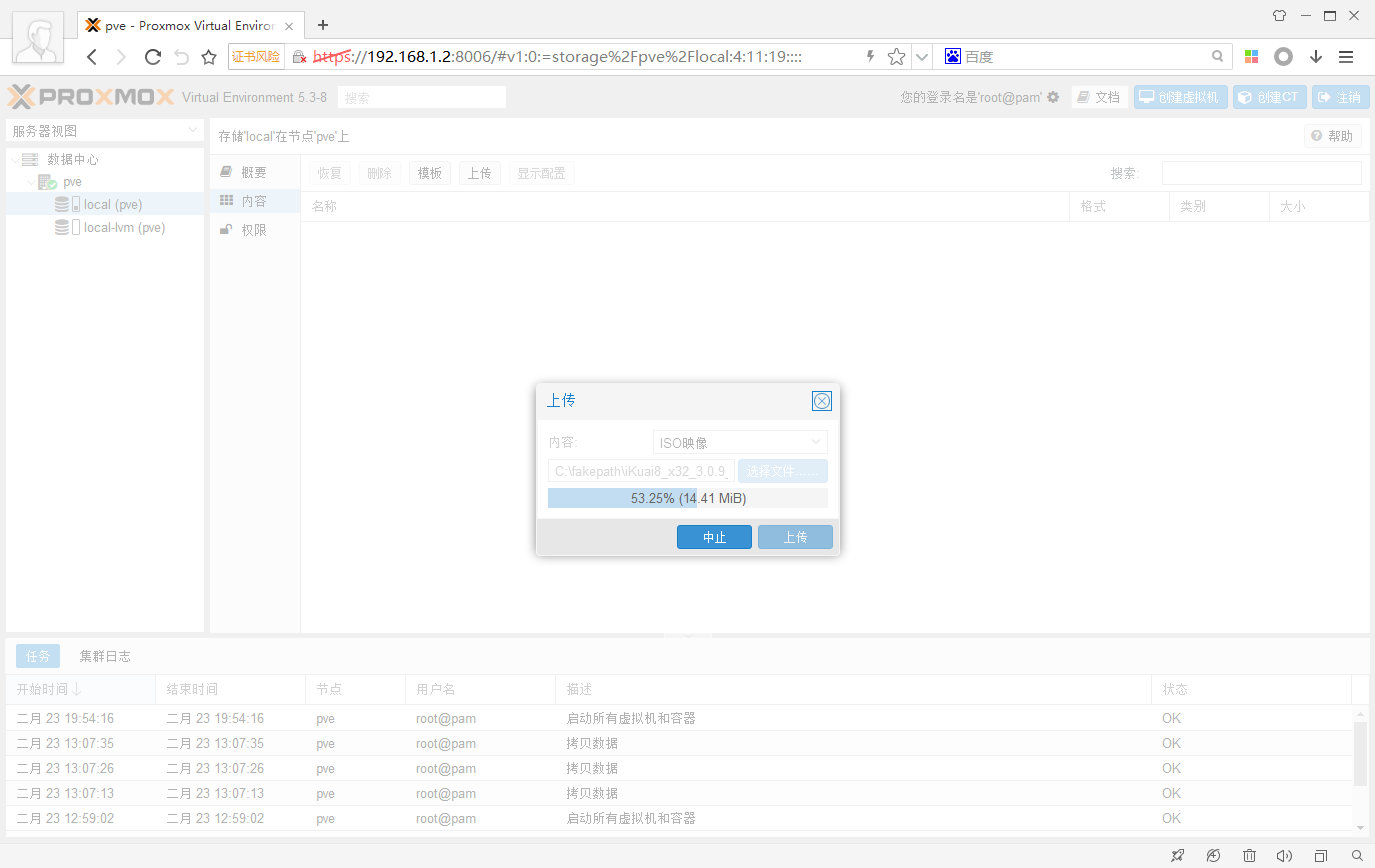Click the rocket accelerator icon in status bar

tap(1178, 856)
